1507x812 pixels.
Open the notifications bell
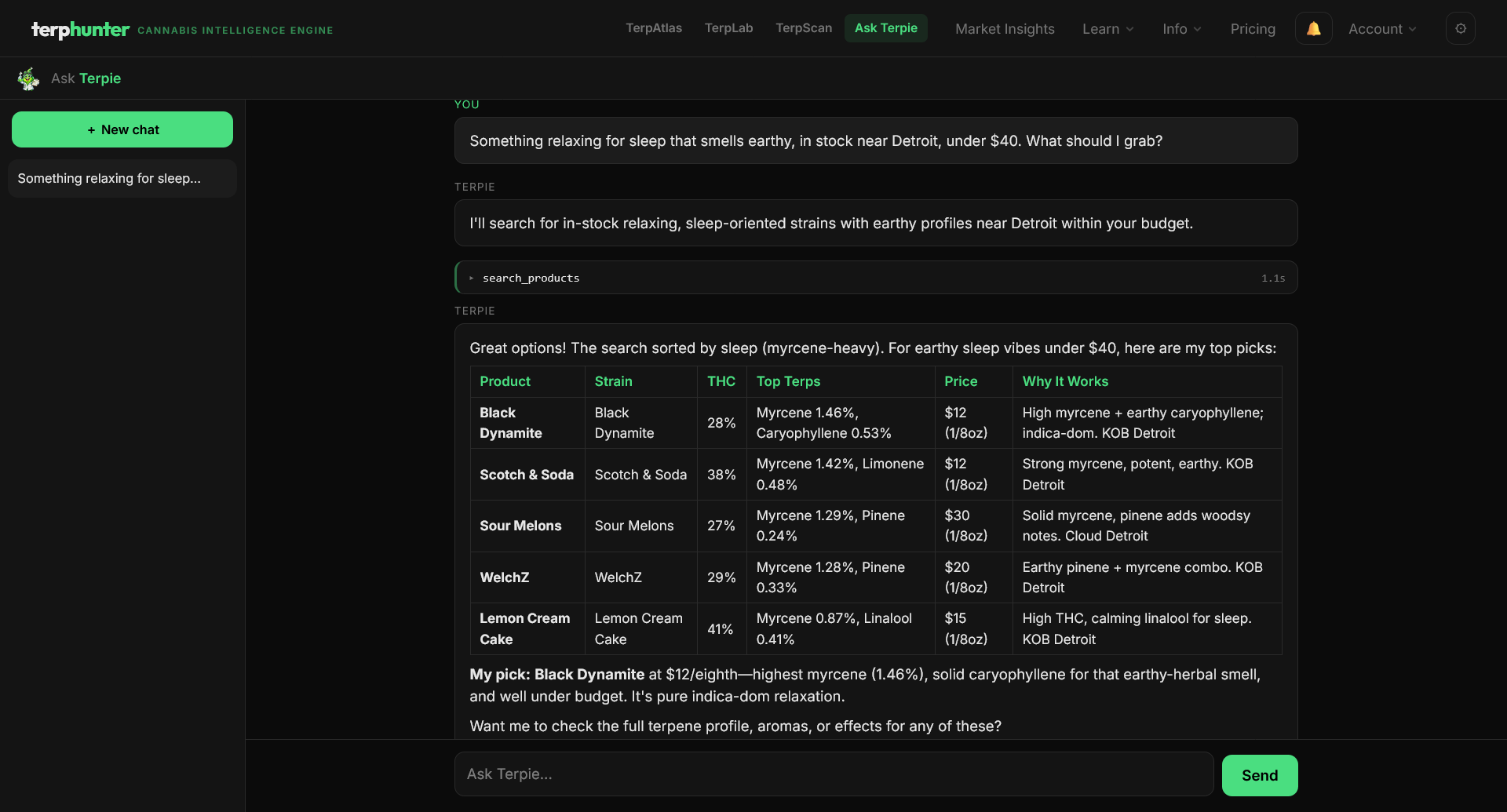[1313, 28]
